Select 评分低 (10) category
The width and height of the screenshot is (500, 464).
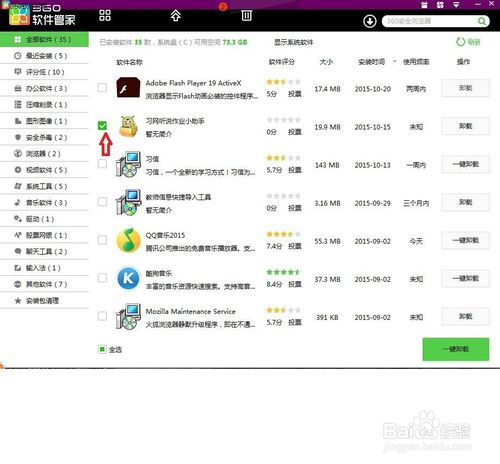[44, 72]
